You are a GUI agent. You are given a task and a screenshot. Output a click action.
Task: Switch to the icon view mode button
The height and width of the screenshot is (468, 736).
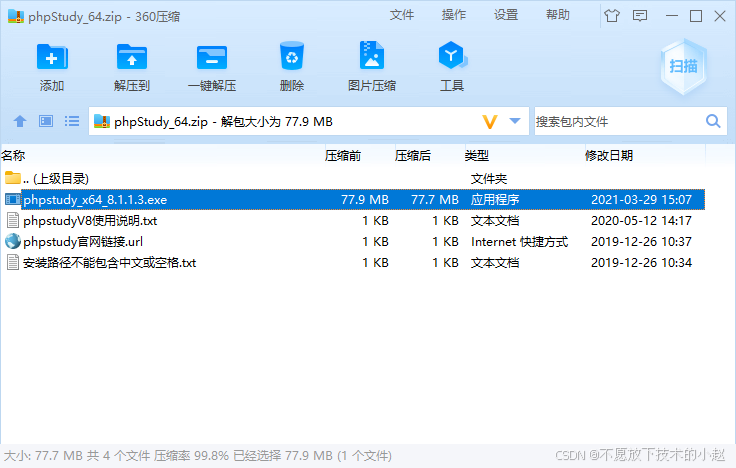click(46, 121)
